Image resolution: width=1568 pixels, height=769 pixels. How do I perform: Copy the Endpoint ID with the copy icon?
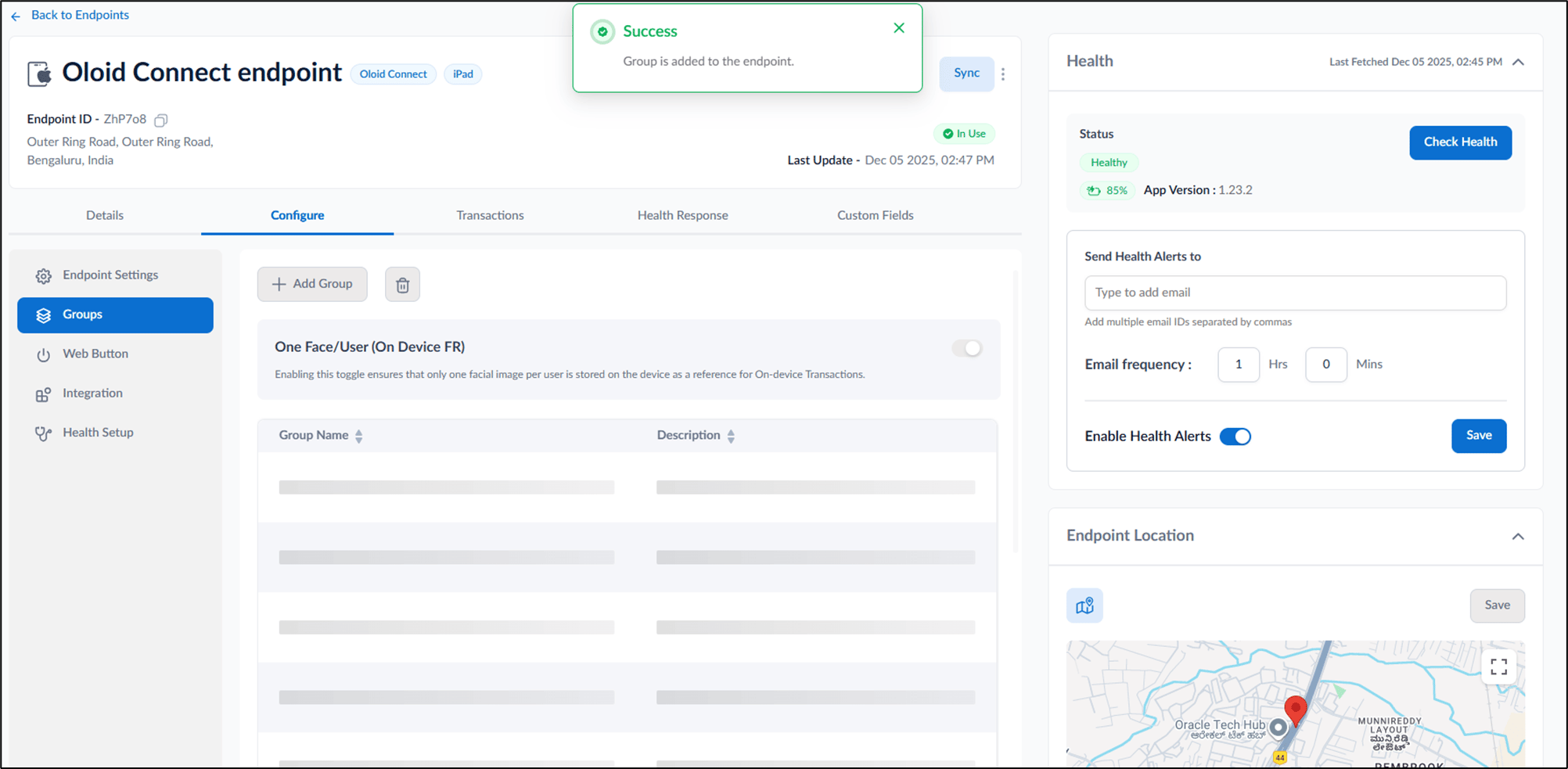(161, 120)
